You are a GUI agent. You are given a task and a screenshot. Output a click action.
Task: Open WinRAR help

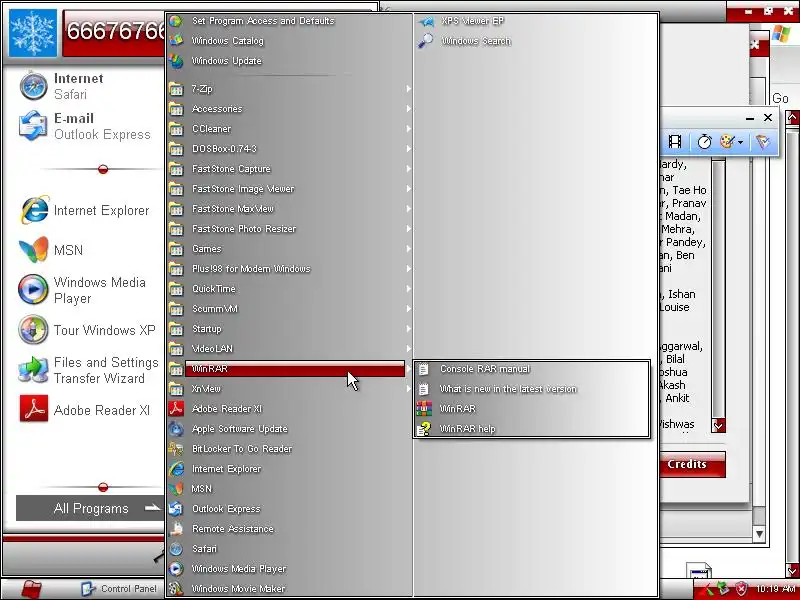[532, 429]
